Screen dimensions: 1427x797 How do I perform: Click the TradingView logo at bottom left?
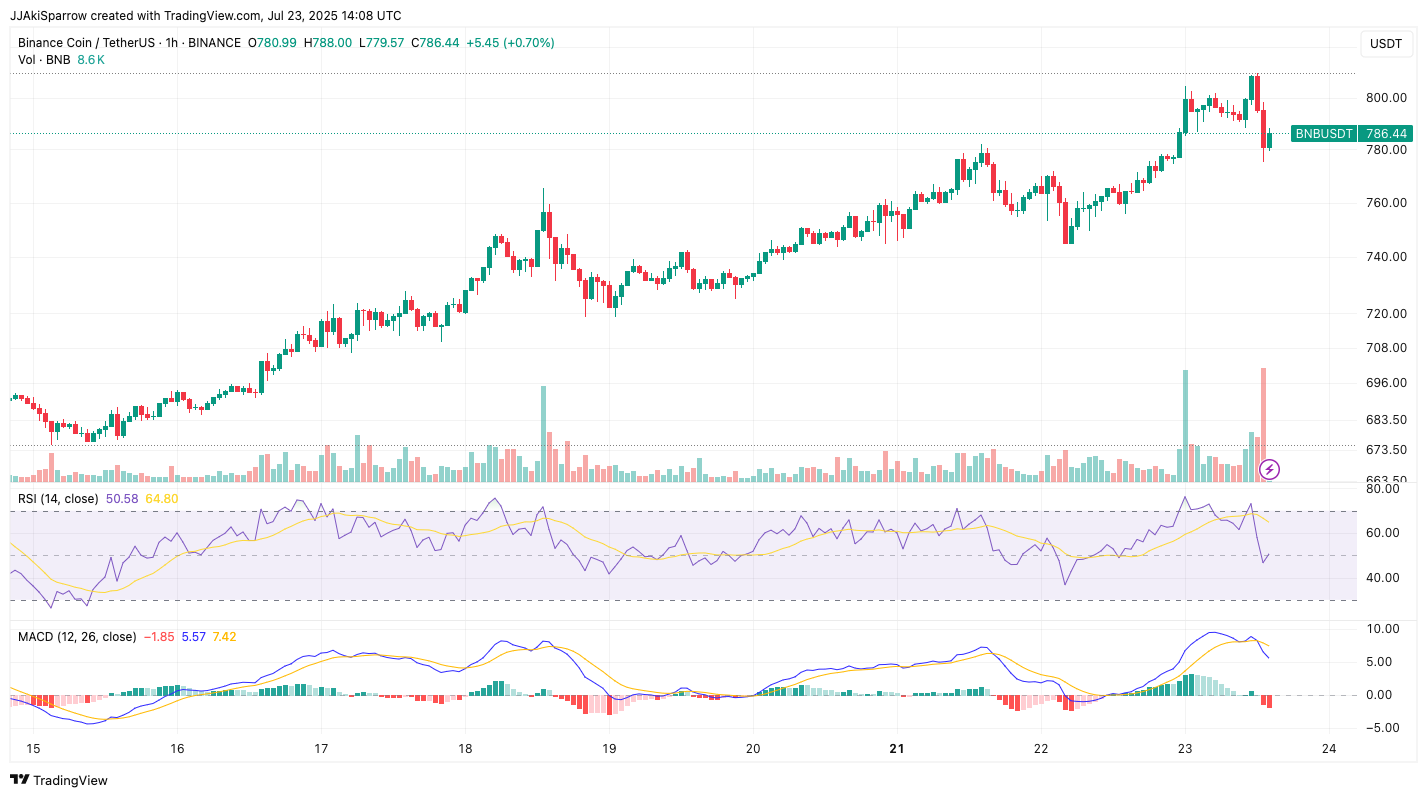[59, 780]
